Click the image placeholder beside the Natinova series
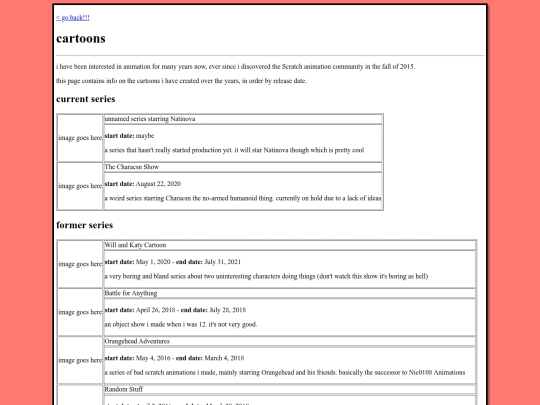Viewport: 540px width, 405px height. click(80, 138)
